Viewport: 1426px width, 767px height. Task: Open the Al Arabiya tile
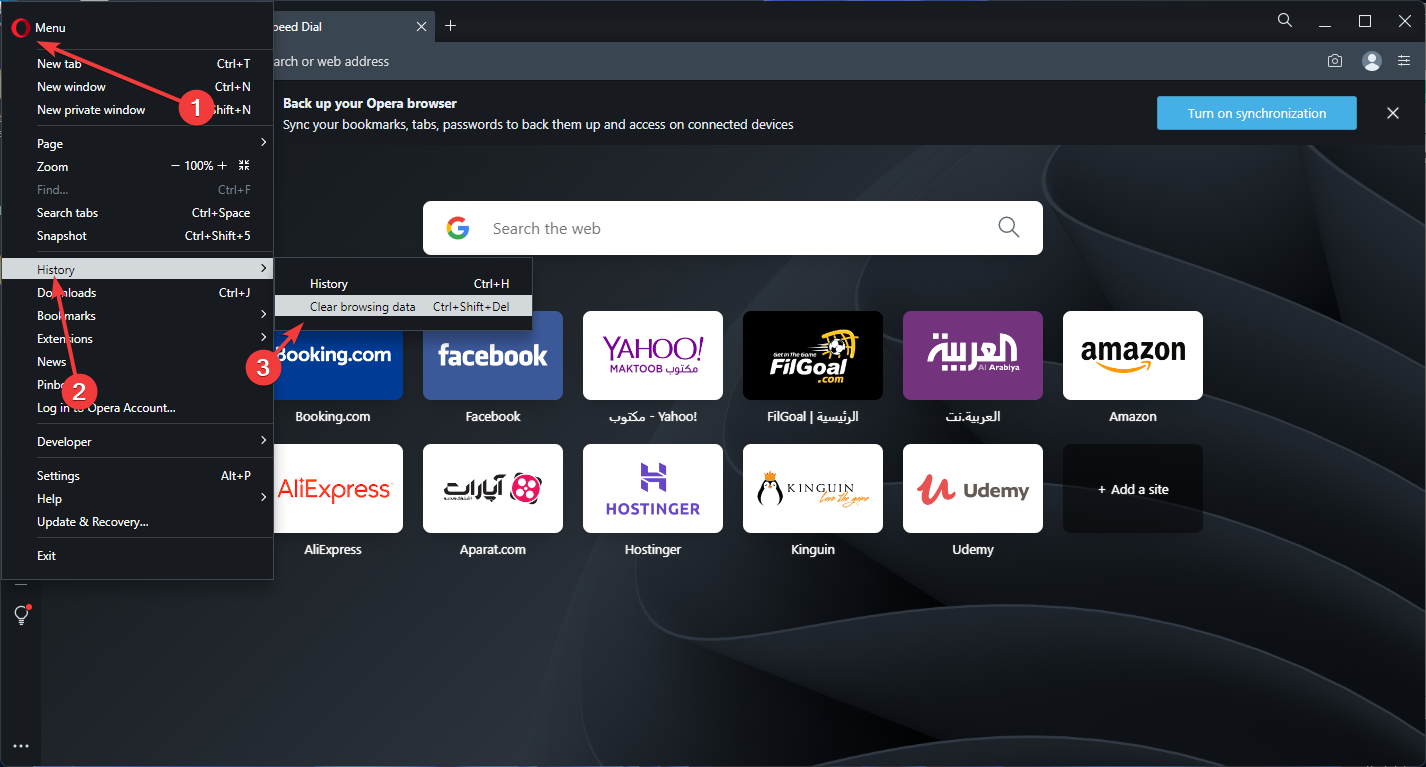click(x=973, y=355)
